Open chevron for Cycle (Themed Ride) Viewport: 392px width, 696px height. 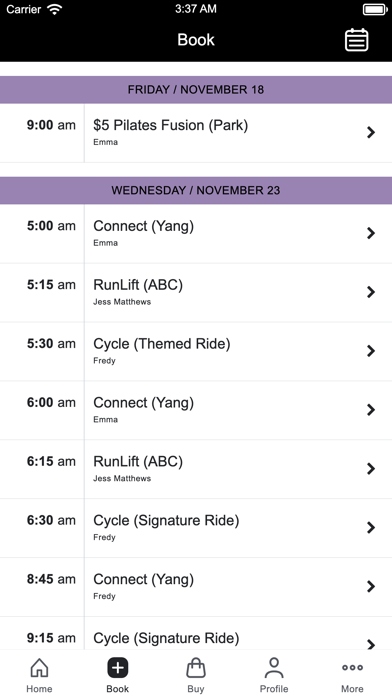click(x=371, y=351)
